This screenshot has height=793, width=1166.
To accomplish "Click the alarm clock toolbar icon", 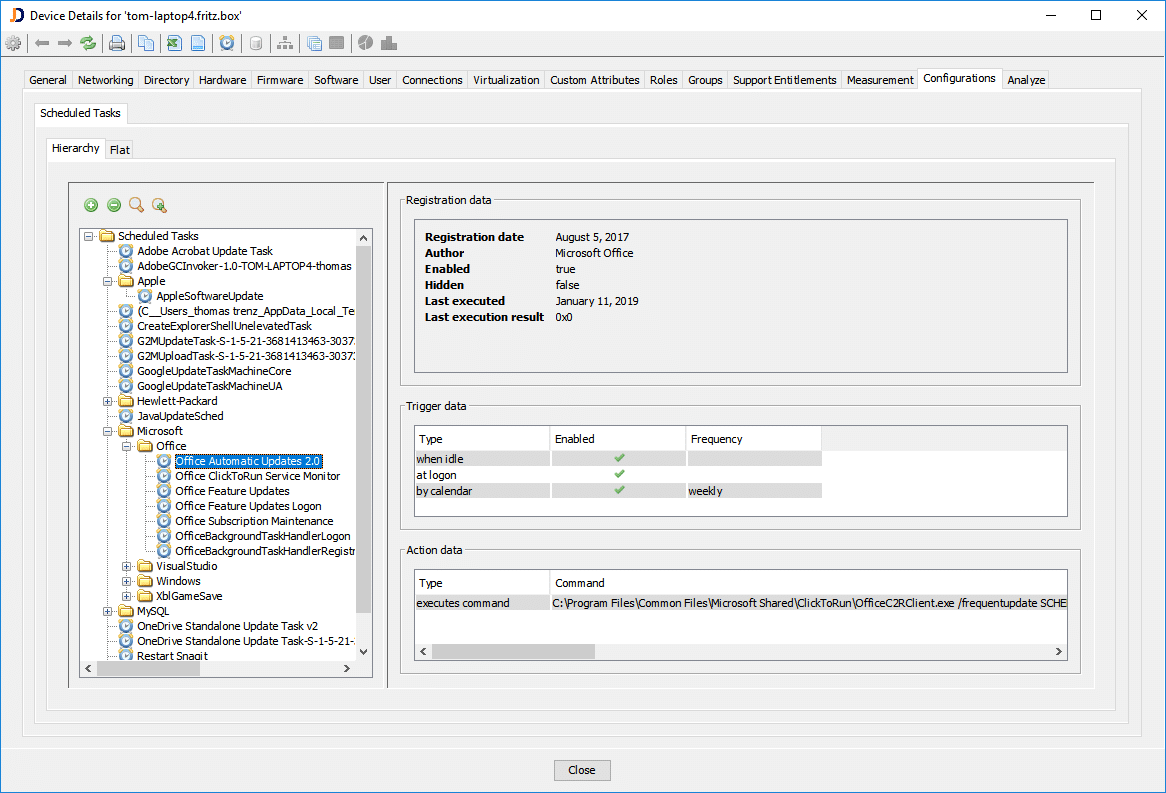I will coord(227,43).
